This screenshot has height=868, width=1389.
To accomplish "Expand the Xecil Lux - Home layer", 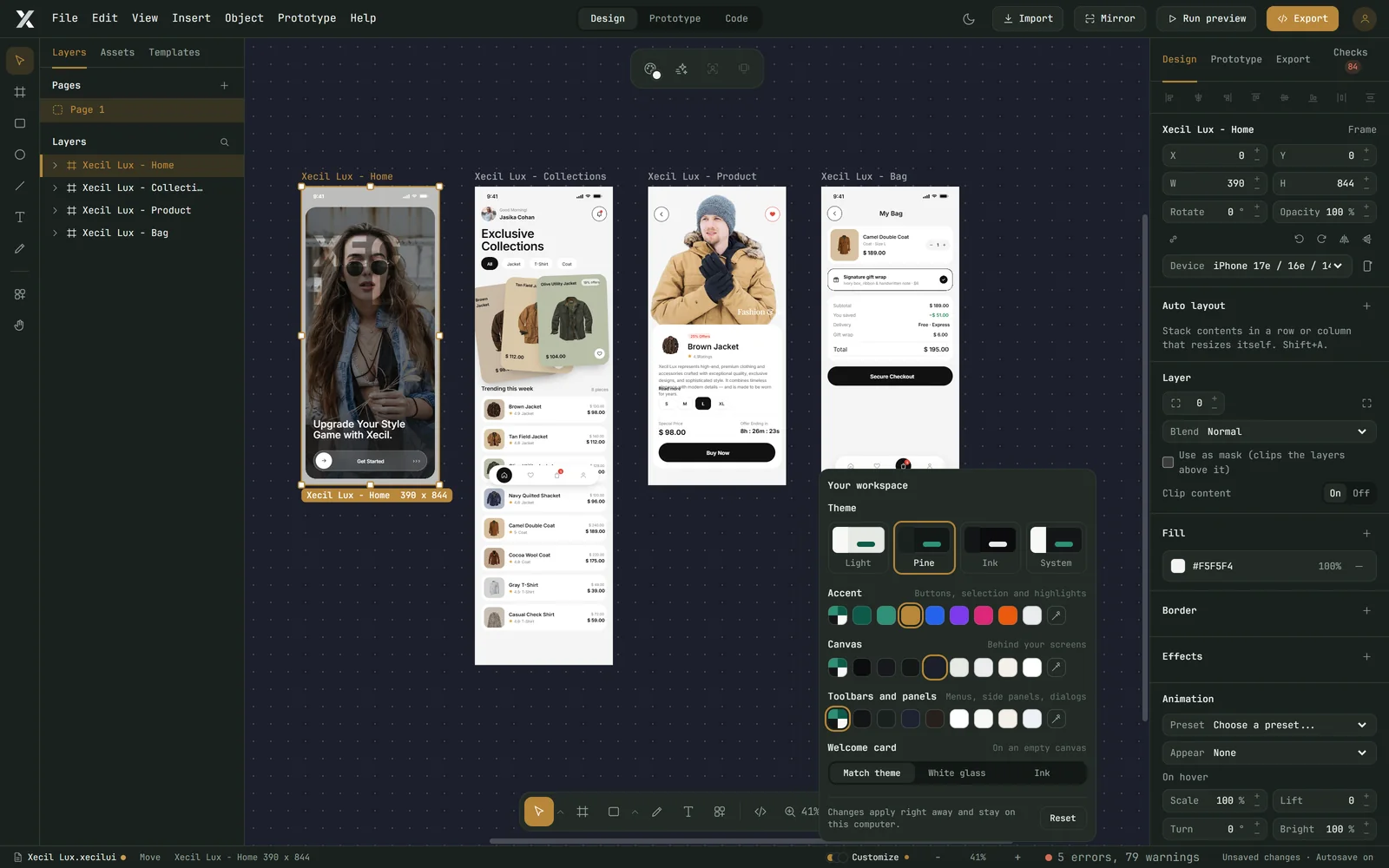I will (x=55, y=165).
